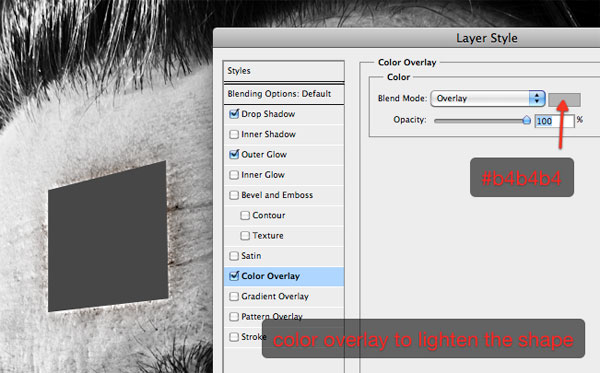Uncheck the Outer Glow checkbox
This screenshot has width=600, height=373.
[x=234, y=155]
